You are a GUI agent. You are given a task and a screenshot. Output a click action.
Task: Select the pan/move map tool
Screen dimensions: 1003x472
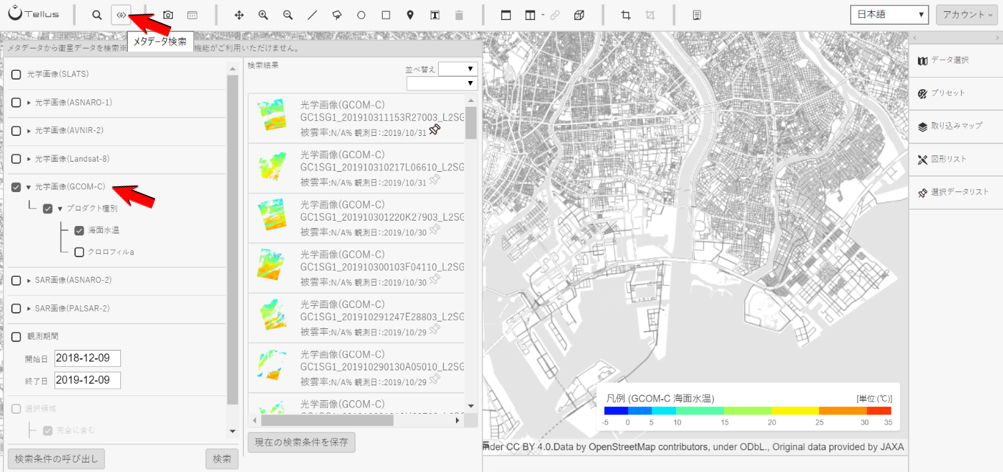pos(239,15)
